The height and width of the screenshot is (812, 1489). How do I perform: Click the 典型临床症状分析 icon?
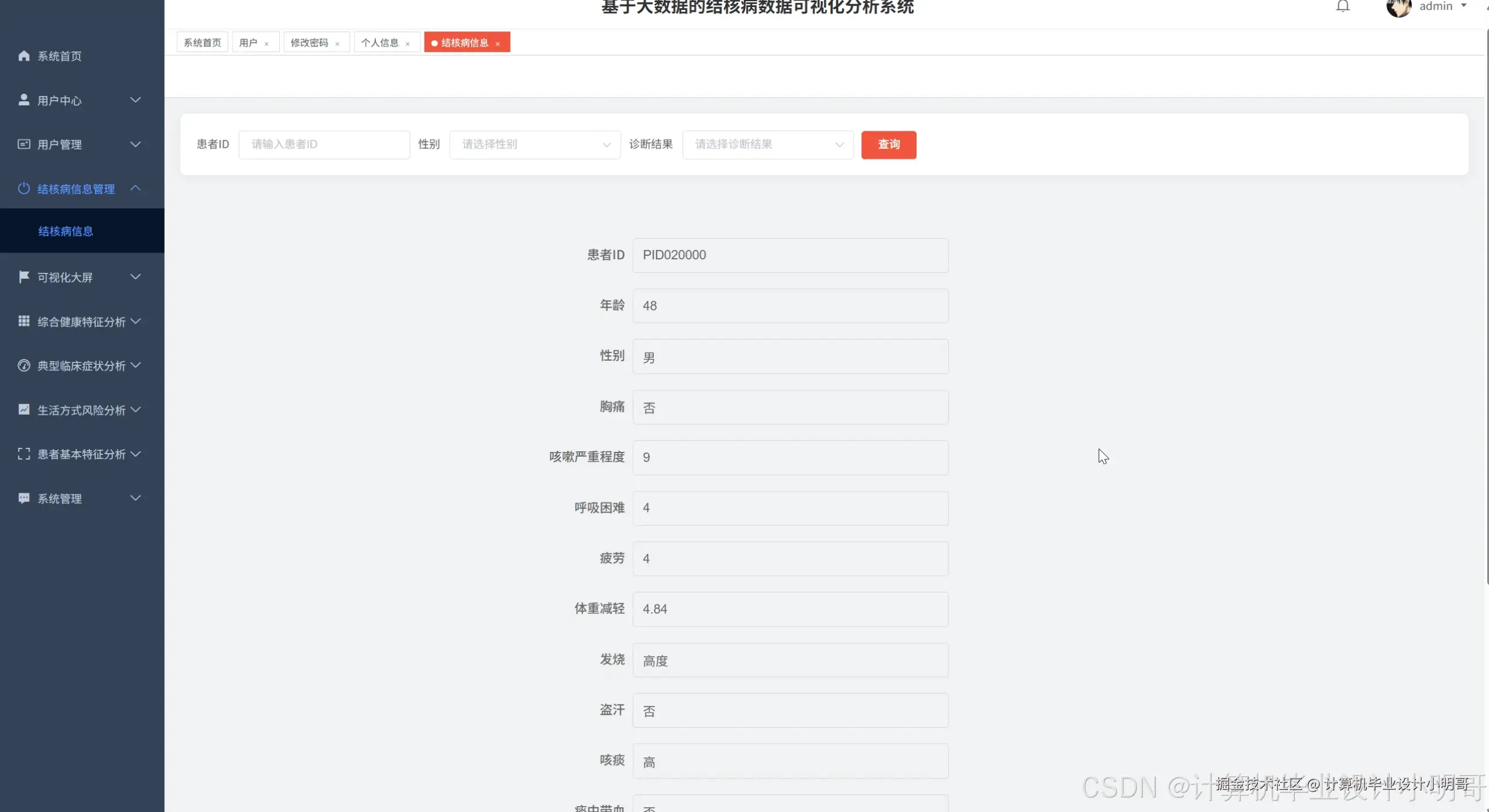23,366
